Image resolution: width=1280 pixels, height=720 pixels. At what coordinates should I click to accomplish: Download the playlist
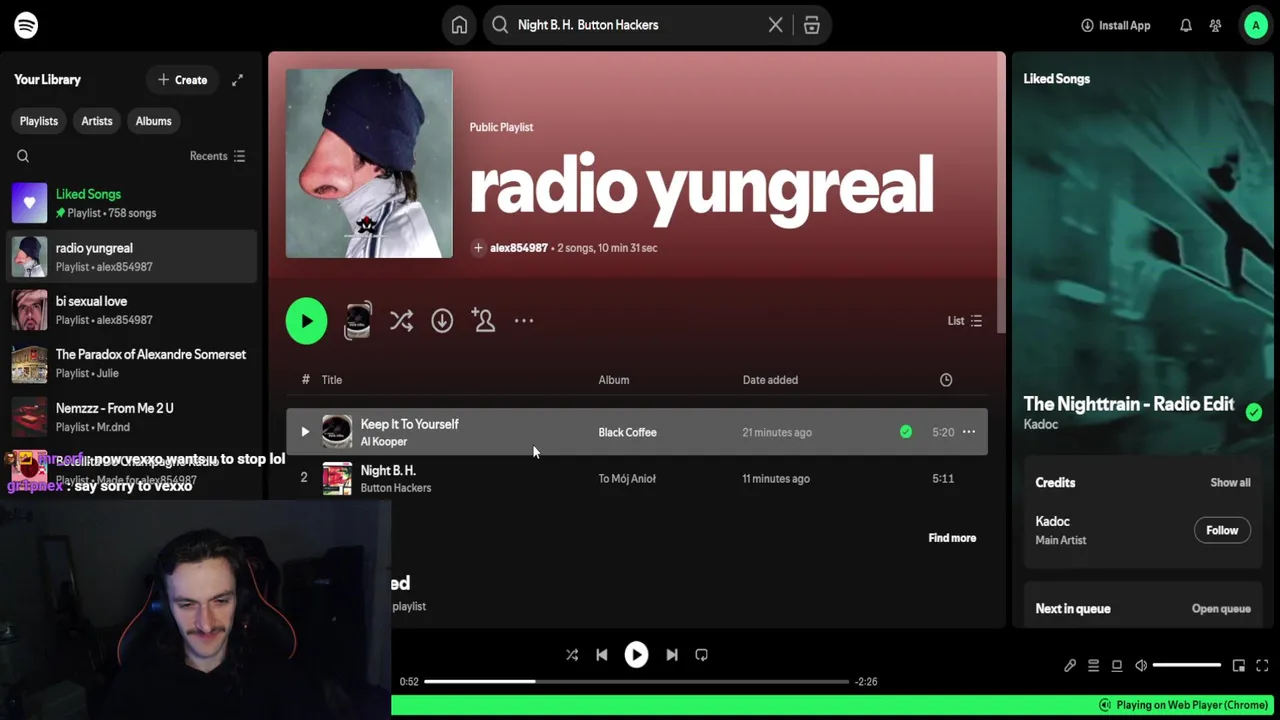point(442,321)
